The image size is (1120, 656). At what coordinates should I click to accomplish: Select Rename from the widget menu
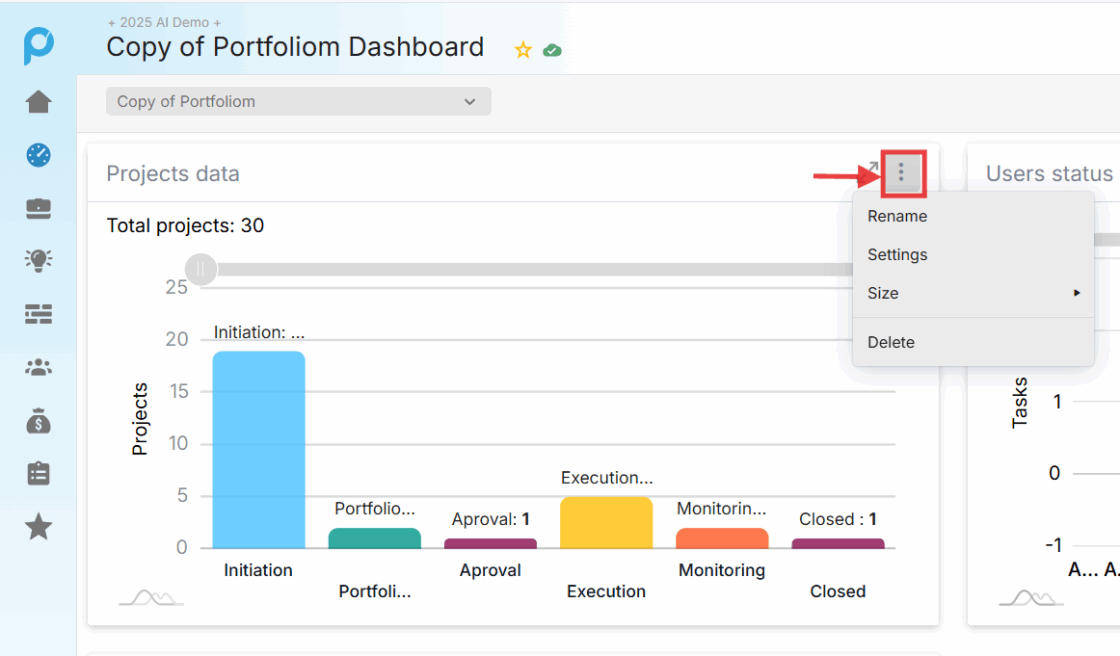click(897, 216)
